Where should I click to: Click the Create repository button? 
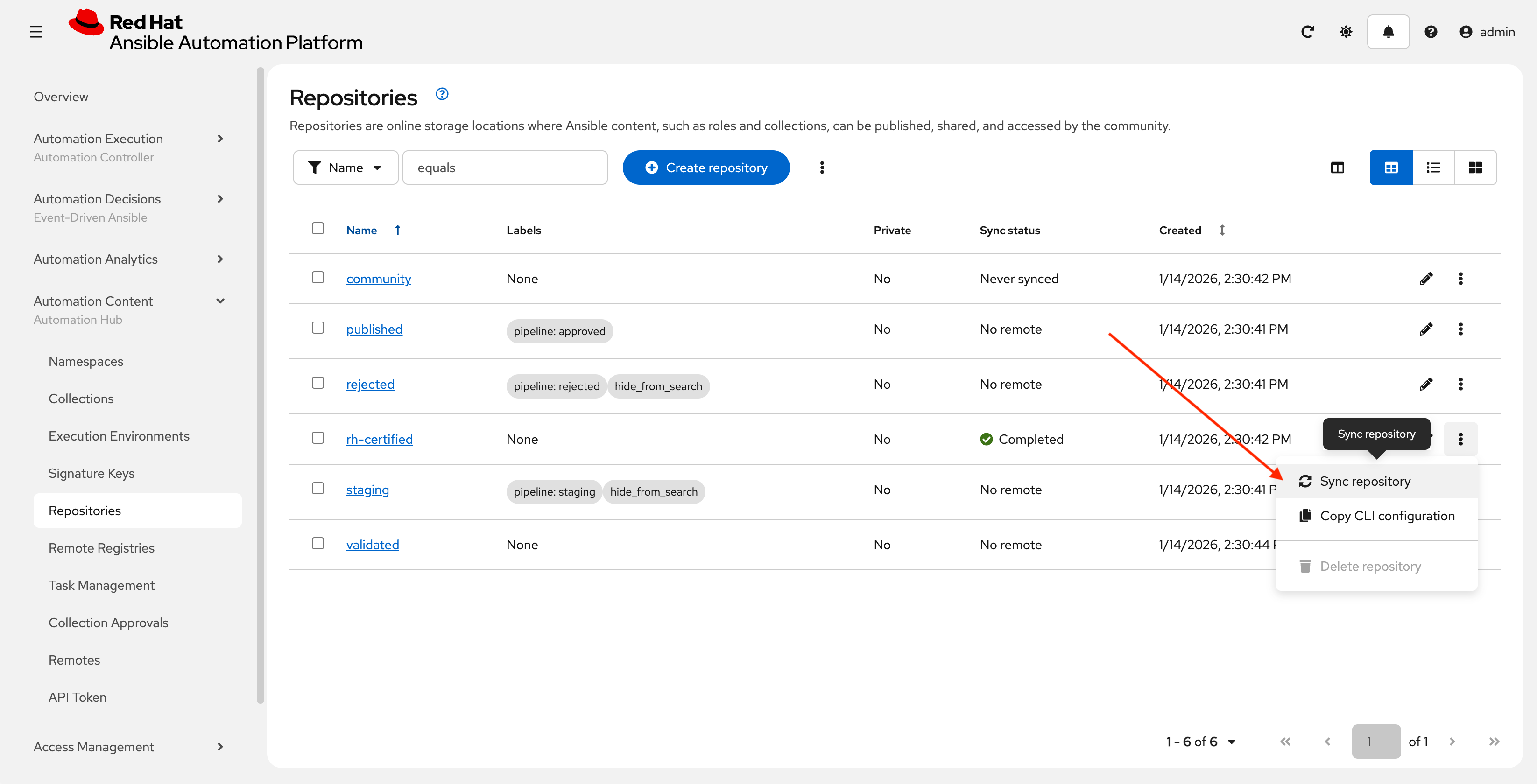pos(706,168)
